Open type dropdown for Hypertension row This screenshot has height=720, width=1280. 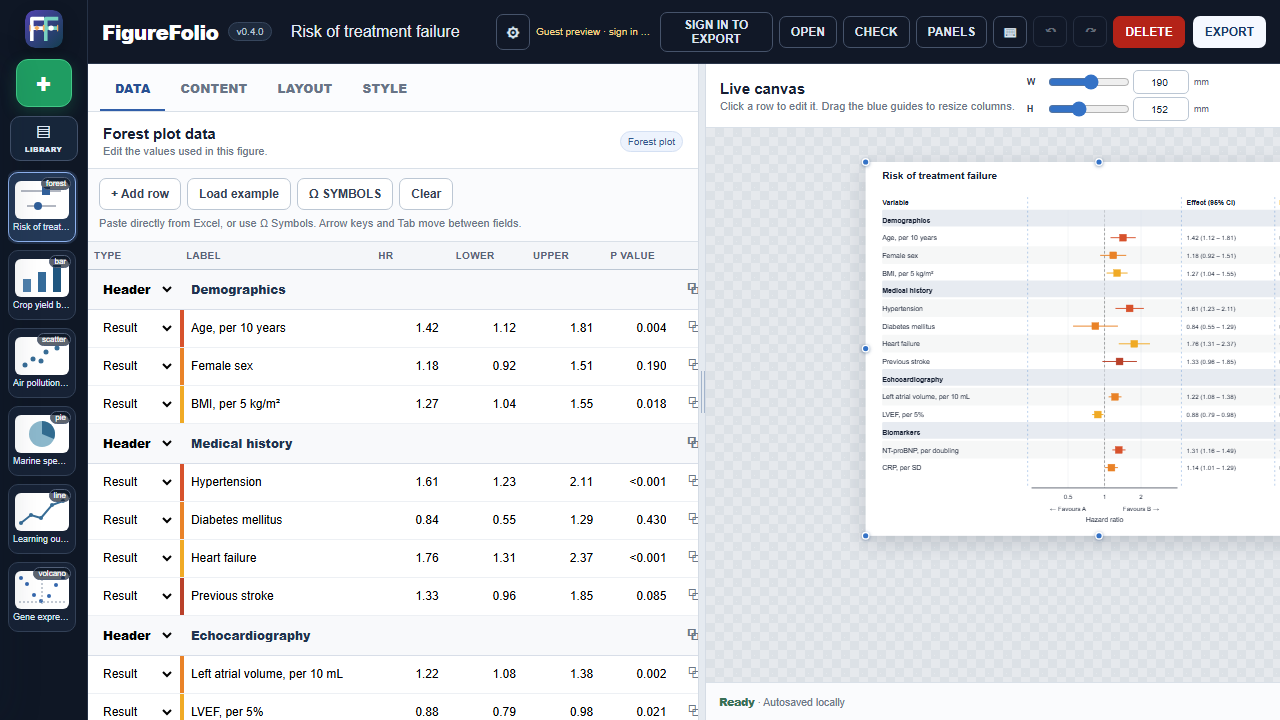(x=138, y=482)
